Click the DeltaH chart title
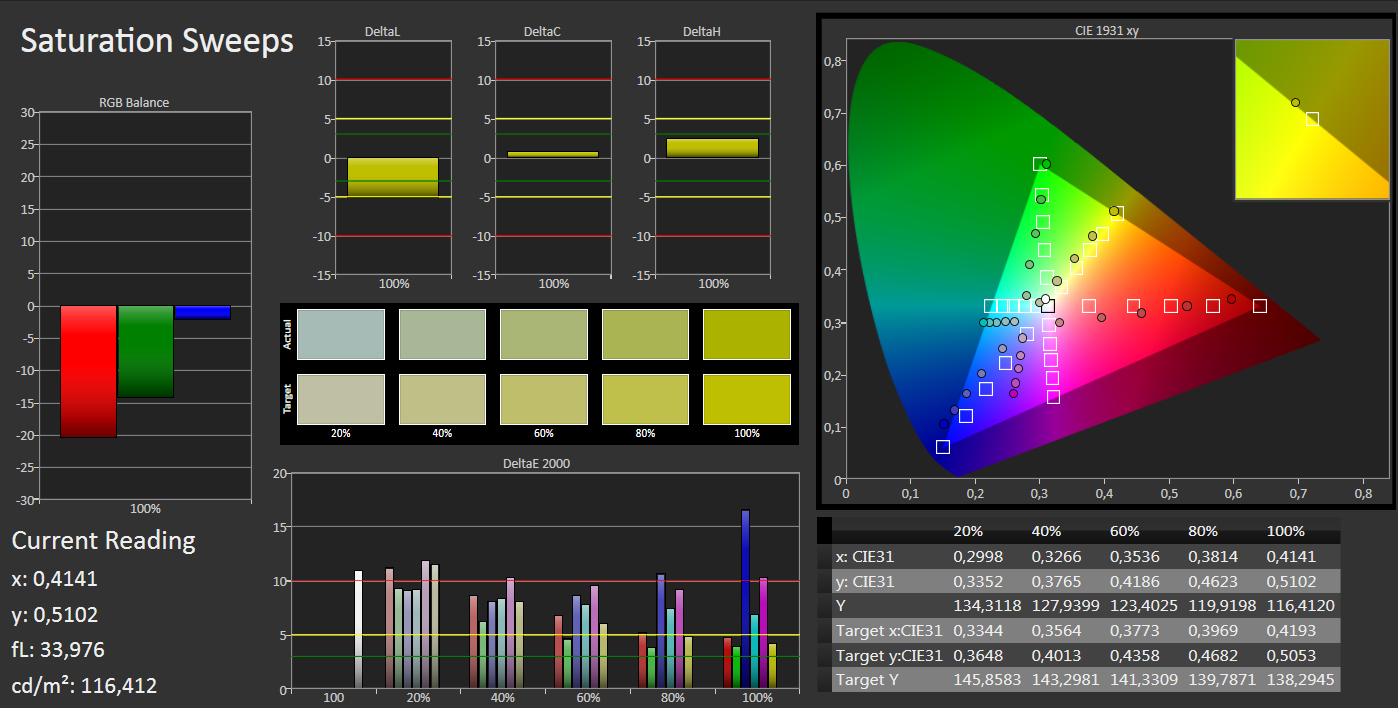The height and width of the screenshot is (708, 1398). pos(702,32)
